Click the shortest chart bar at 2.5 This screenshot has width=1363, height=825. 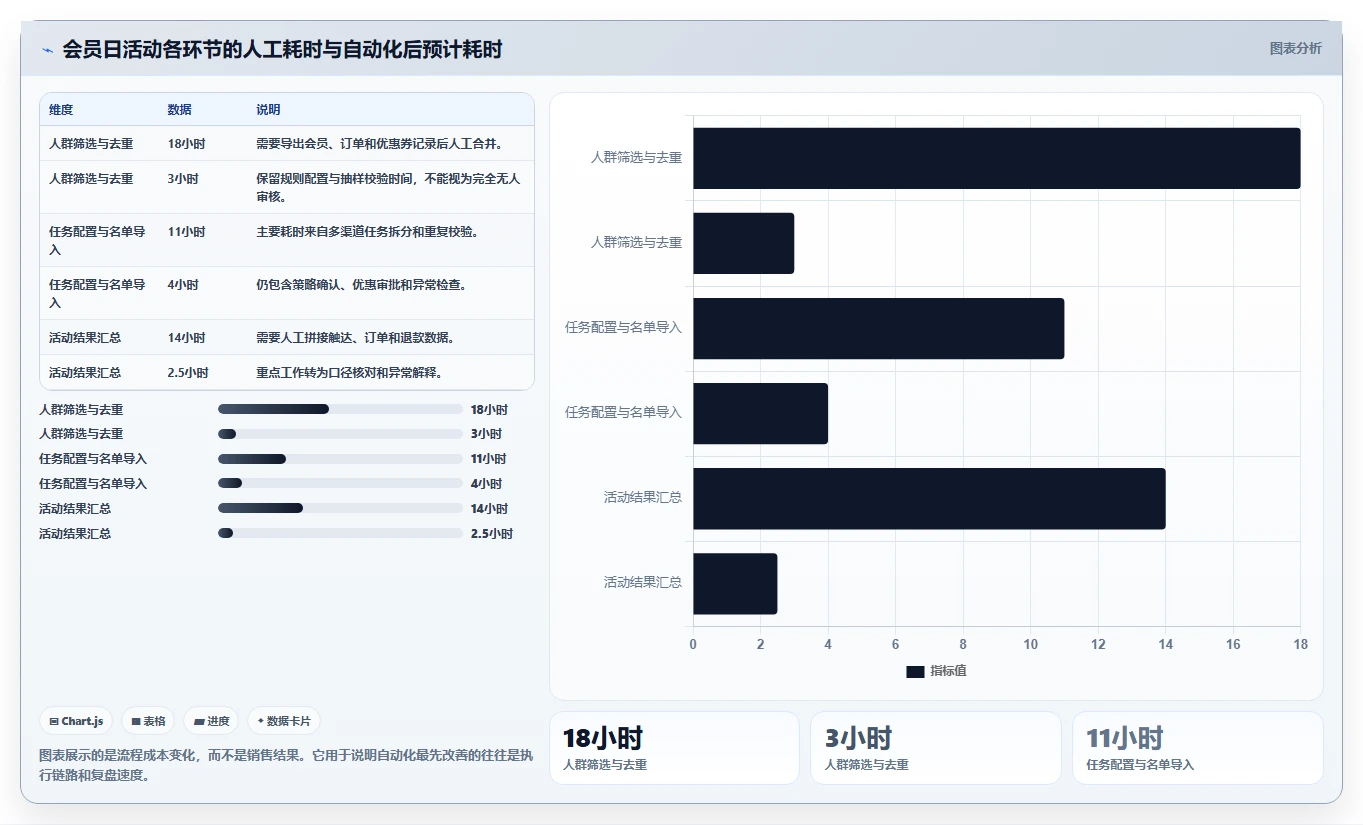pyautogui.click(x=735, y=583)
